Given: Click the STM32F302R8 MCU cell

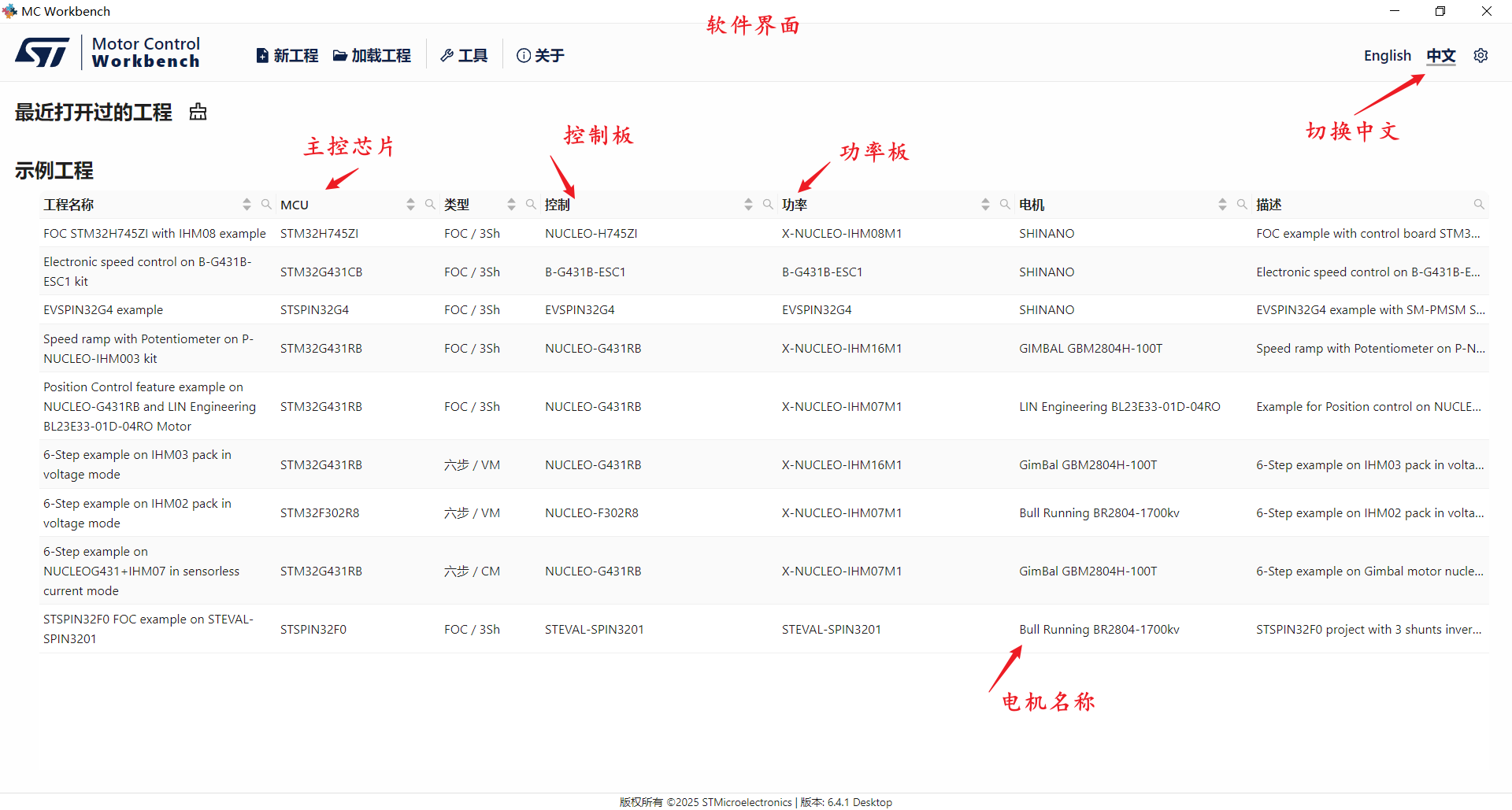Looking at the screenshot, I should (320, 513).
